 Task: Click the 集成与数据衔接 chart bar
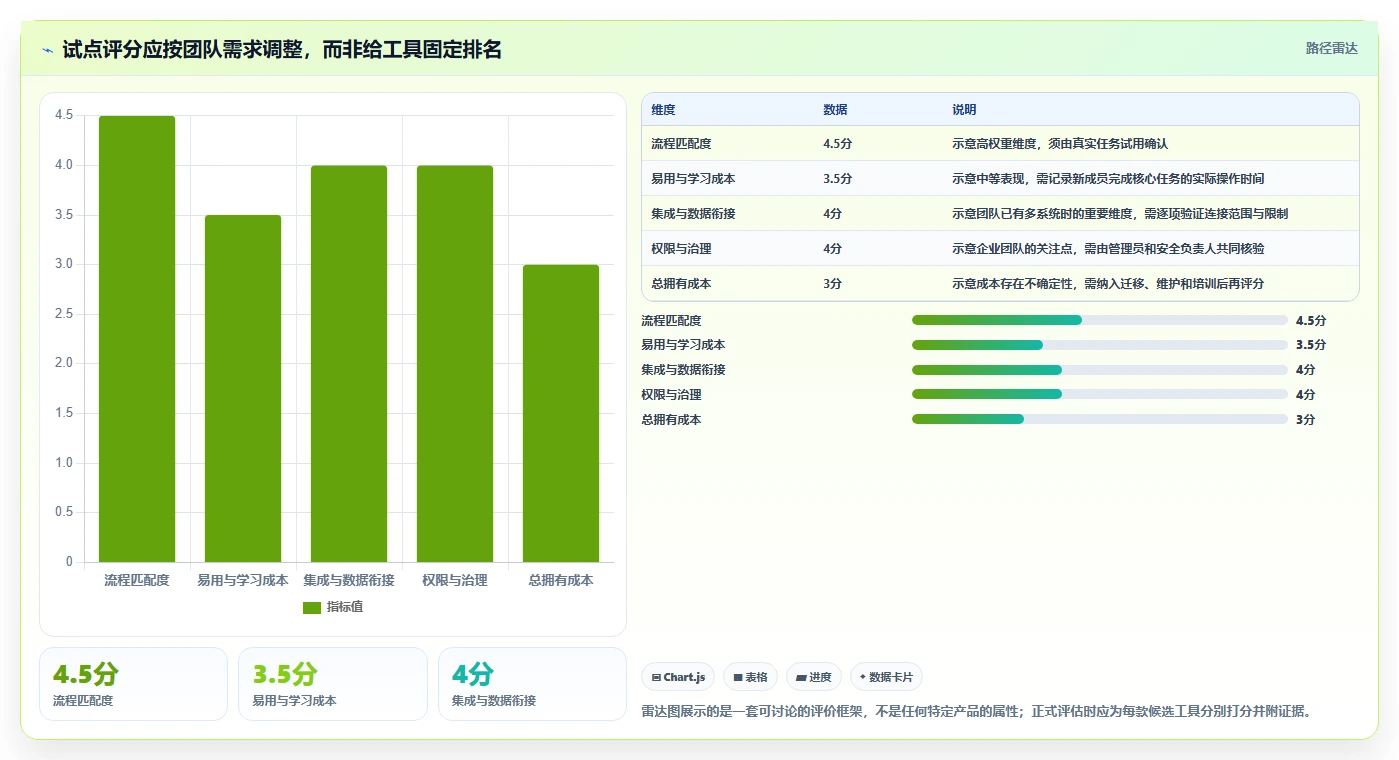pos(349,364)
